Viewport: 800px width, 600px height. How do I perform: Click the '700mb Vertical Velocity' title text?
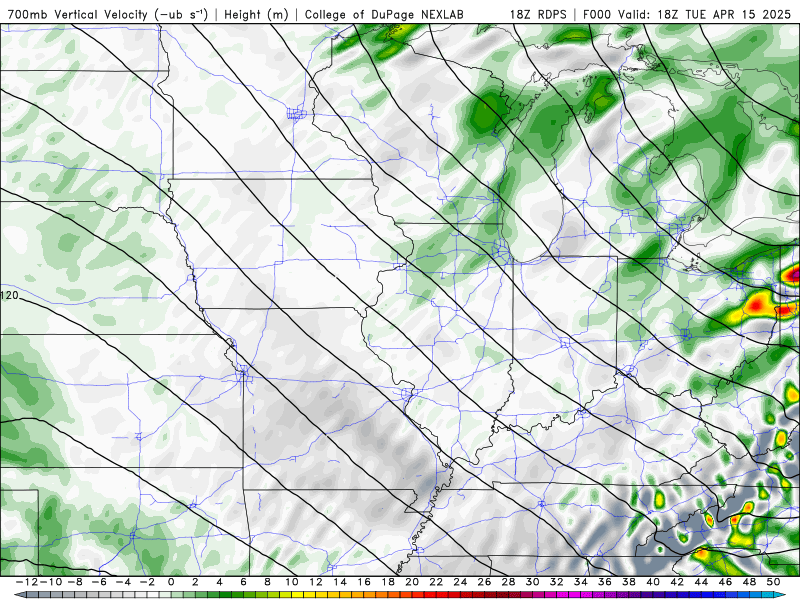[x=78, y=14]
